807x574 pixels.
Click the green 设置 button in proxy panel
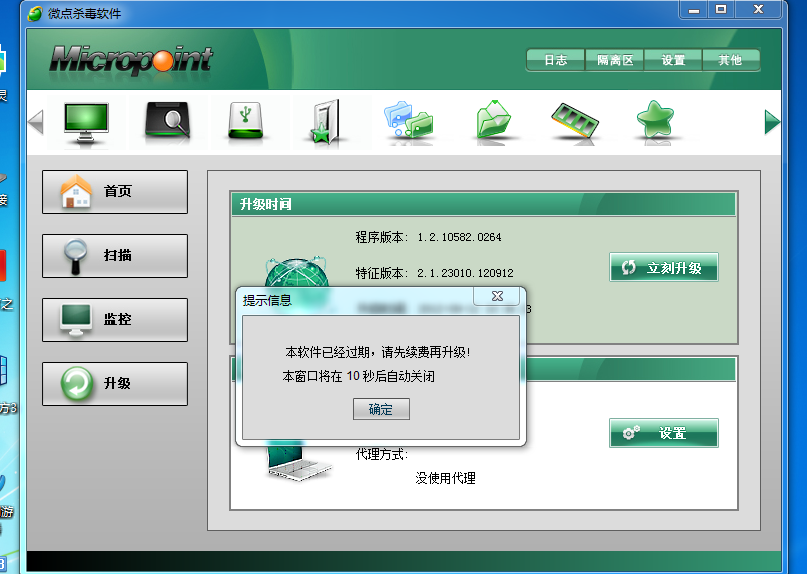click(x=663, y=433)
